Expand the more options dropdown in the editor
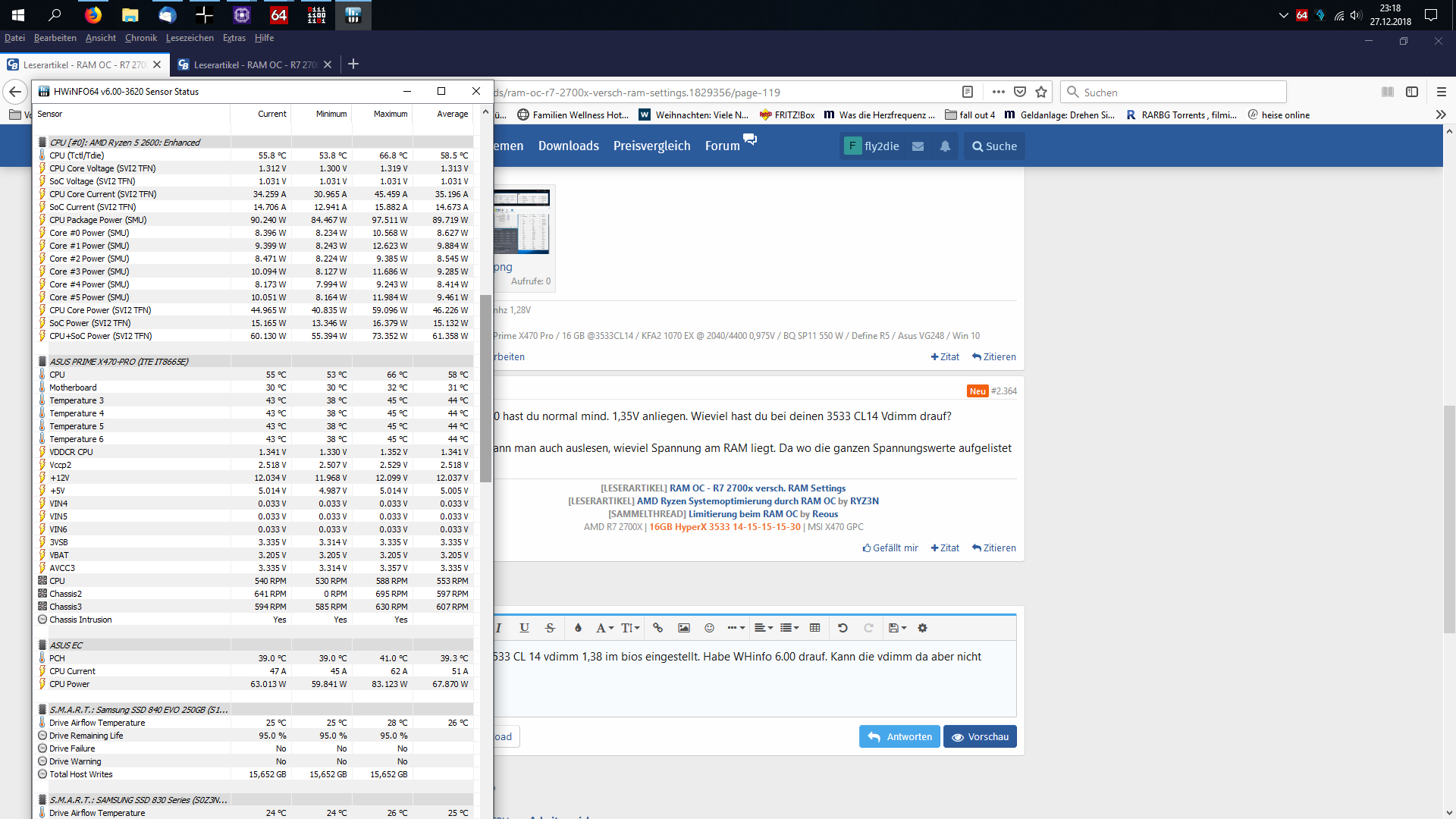This screenshot has height=819, width=1456. pos(736,628)
